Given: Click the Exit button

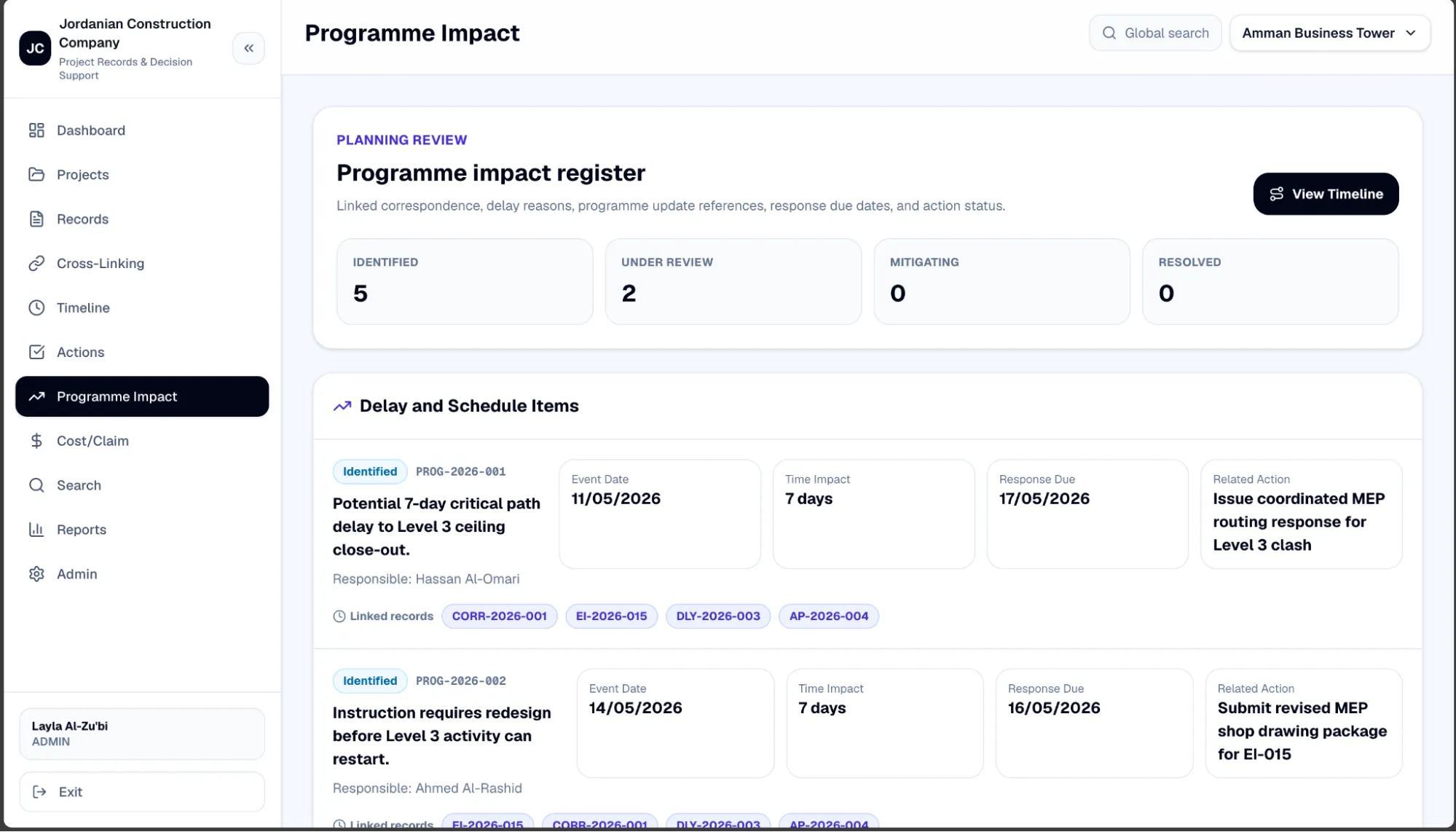Looking at the screenshot, I should tap(142, 792).
